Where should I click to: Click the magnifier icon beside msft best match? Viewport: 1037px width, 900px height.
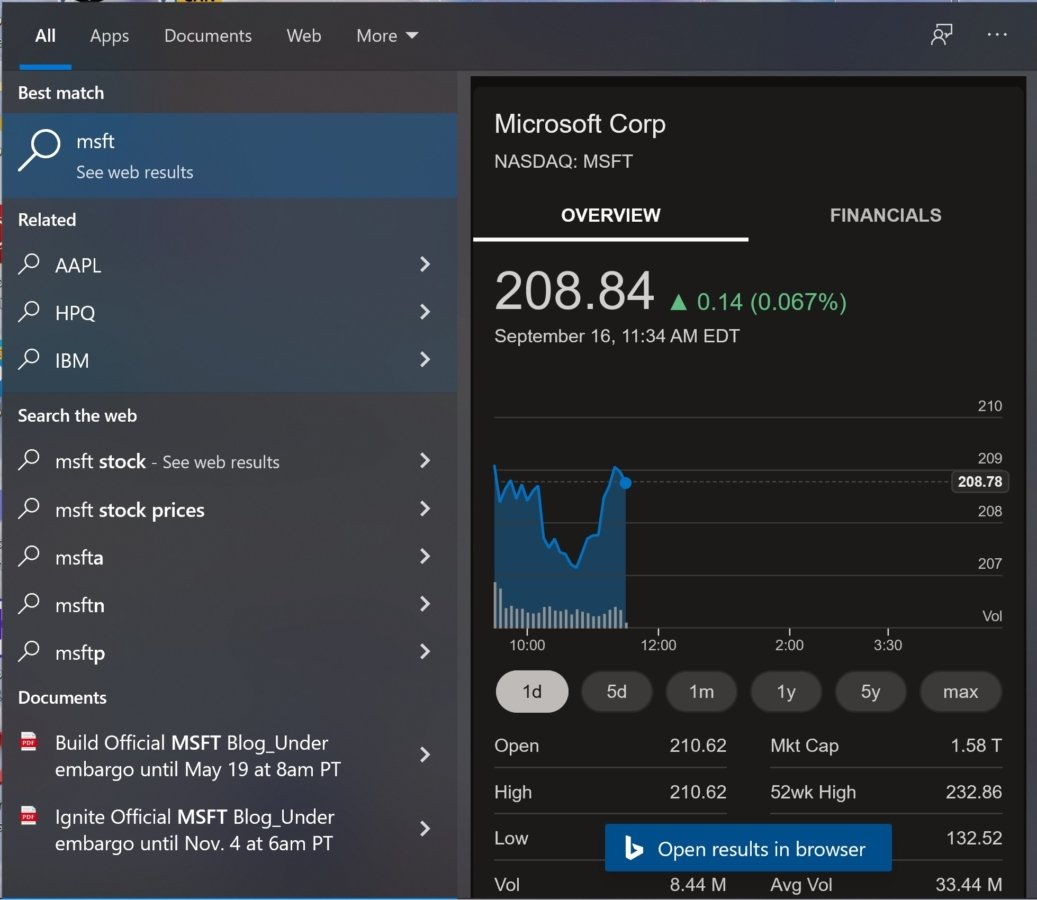coord(39,150)
